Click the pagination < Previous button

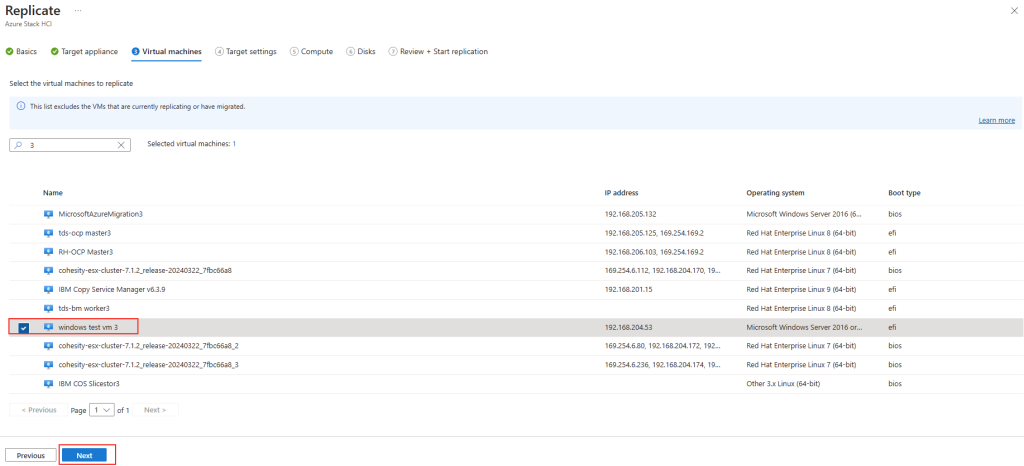(38, 410)
